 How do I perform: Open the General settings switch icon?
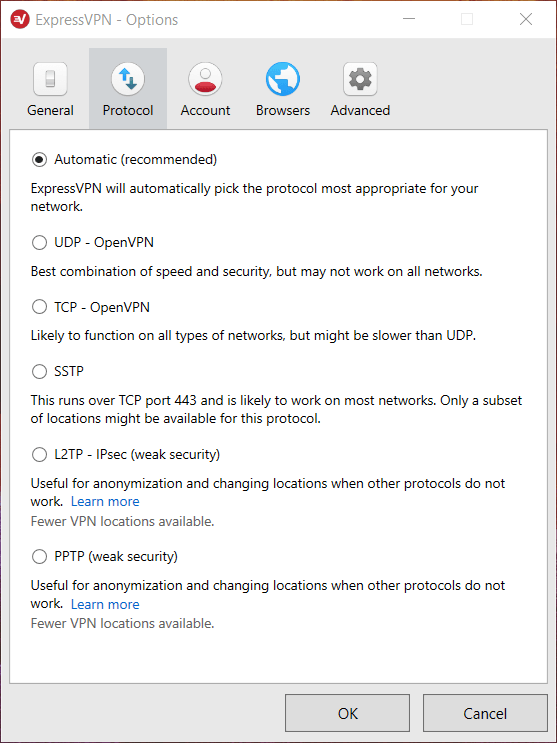(x=50, y=79)
